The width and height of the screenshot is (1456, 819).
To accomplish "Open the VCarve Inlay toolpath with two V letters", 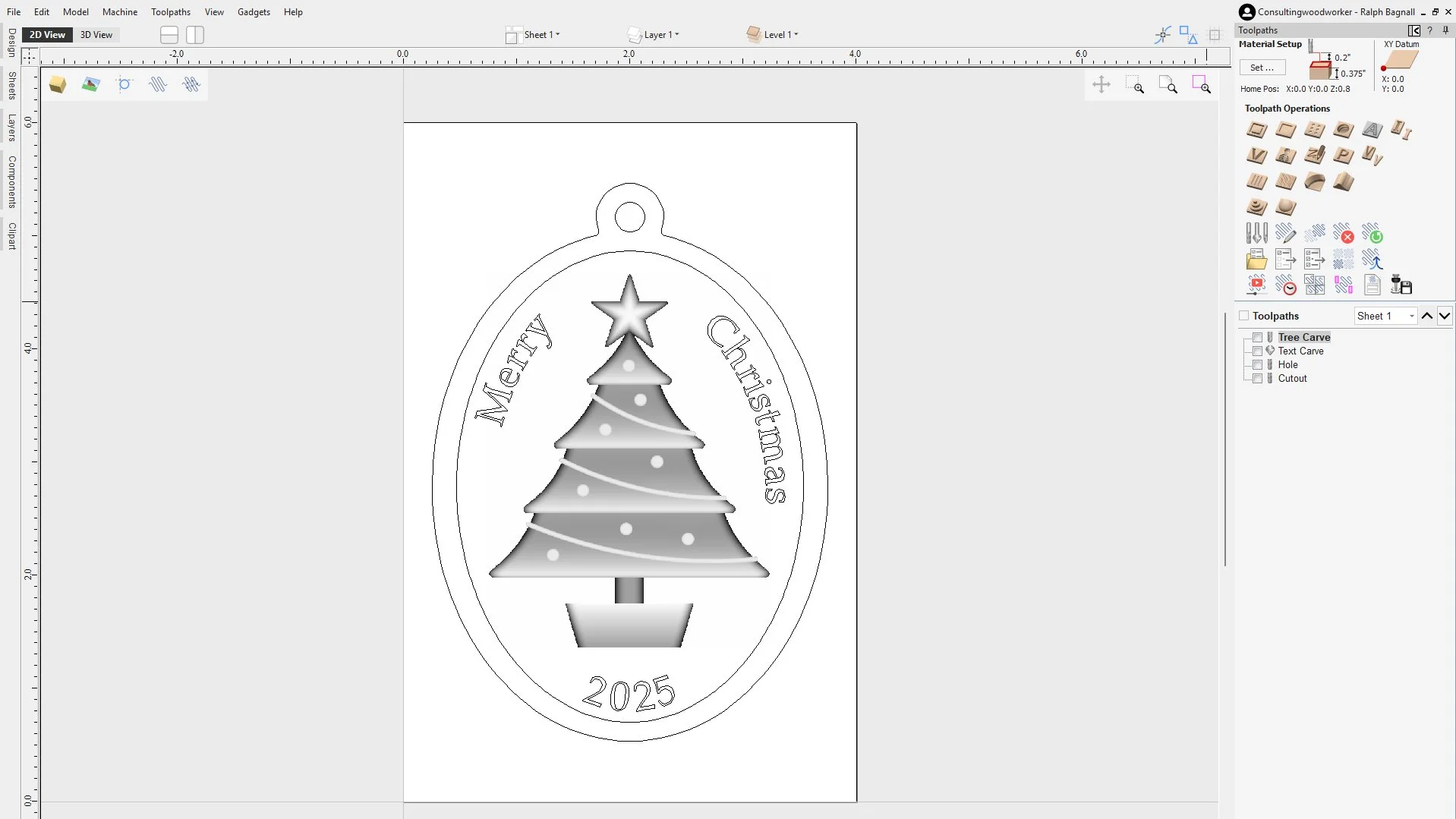I will (x=1372, y=156).
